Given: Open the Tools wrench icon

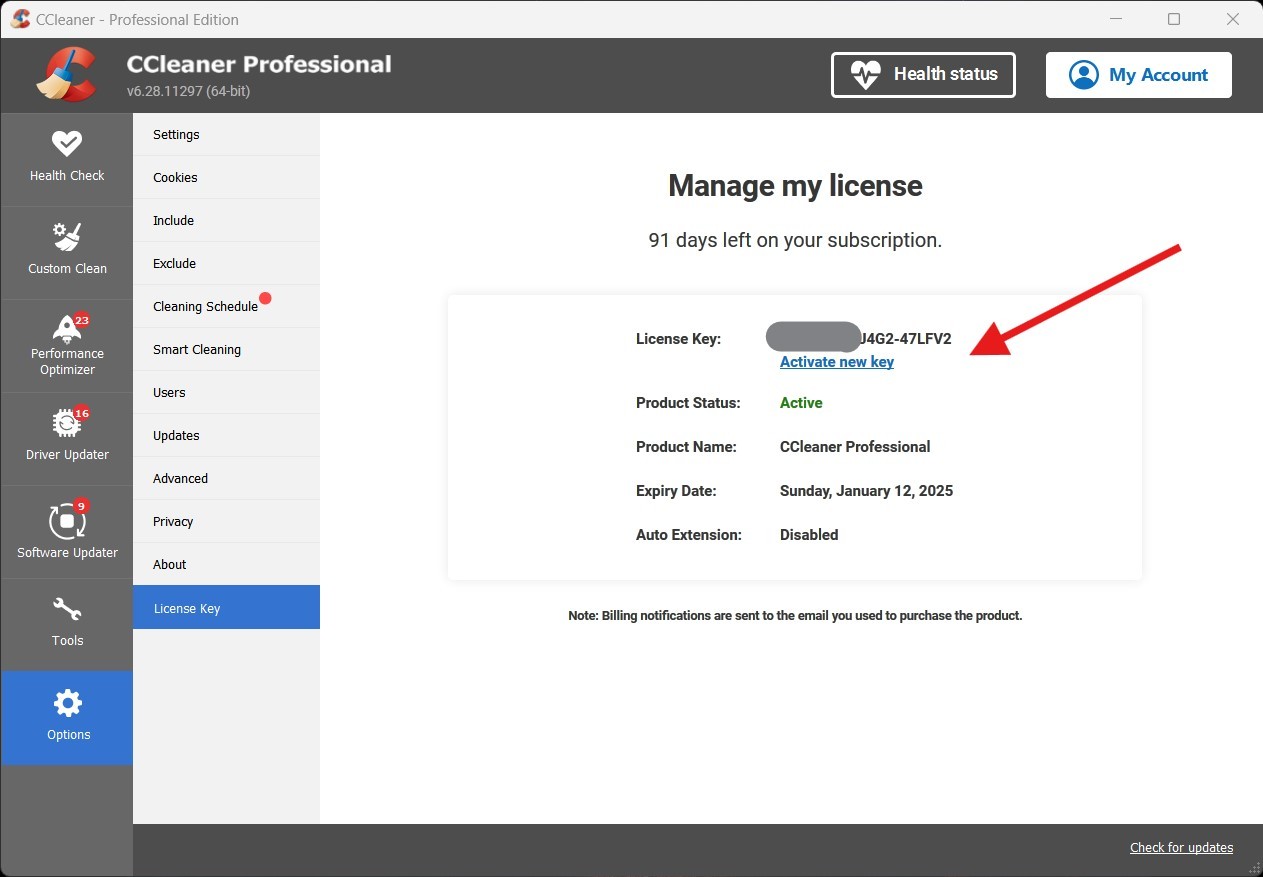Looking at the screenshot, I should (x=67, y=609).
